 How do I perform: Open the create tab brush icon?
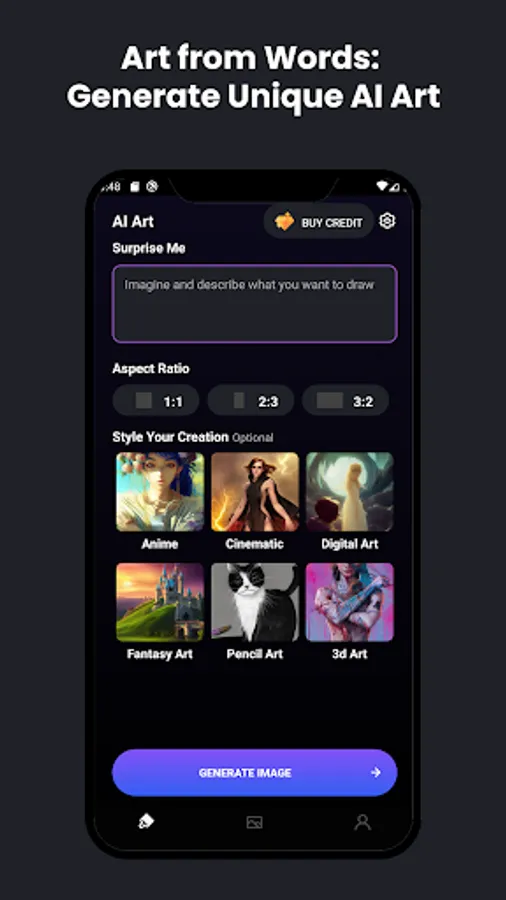tap(146, 822)
